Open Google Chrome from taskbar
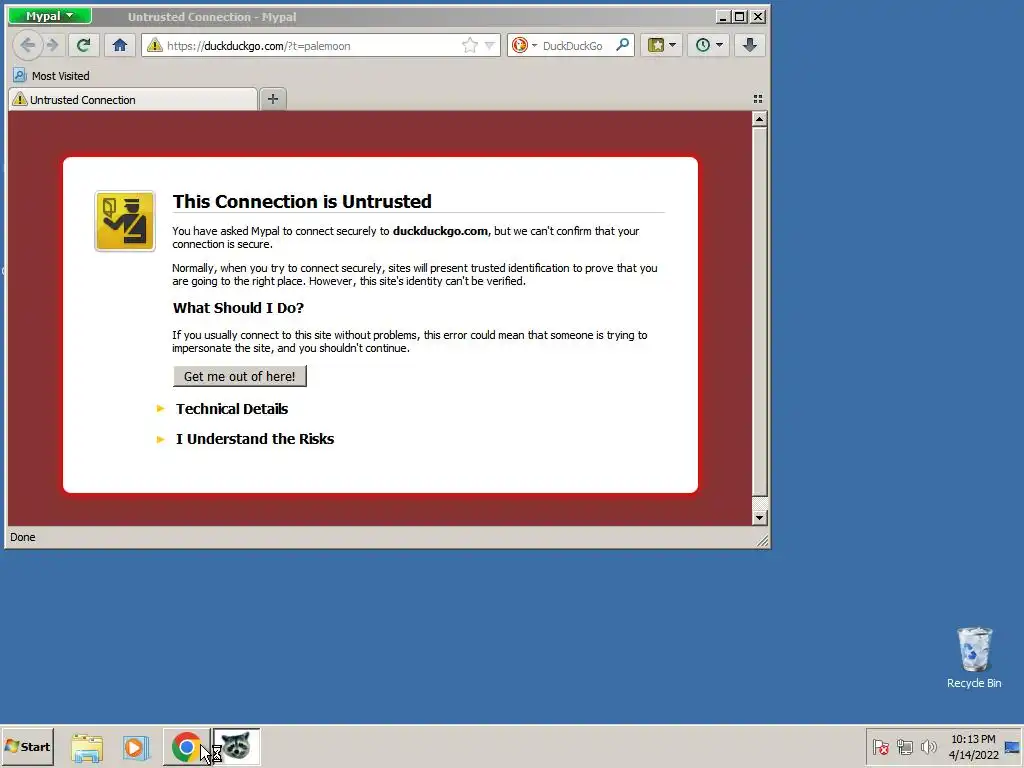Viewport: 1024px width, 768px height. (186, 746)
